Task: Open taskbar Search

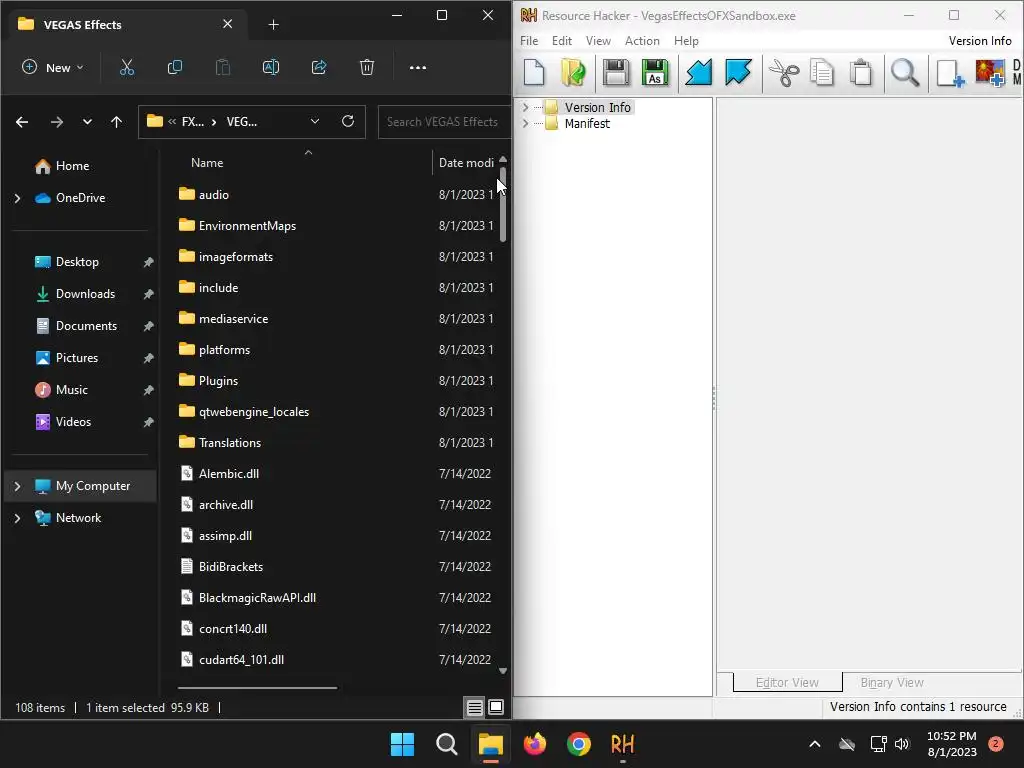Action: click(447, 744)
